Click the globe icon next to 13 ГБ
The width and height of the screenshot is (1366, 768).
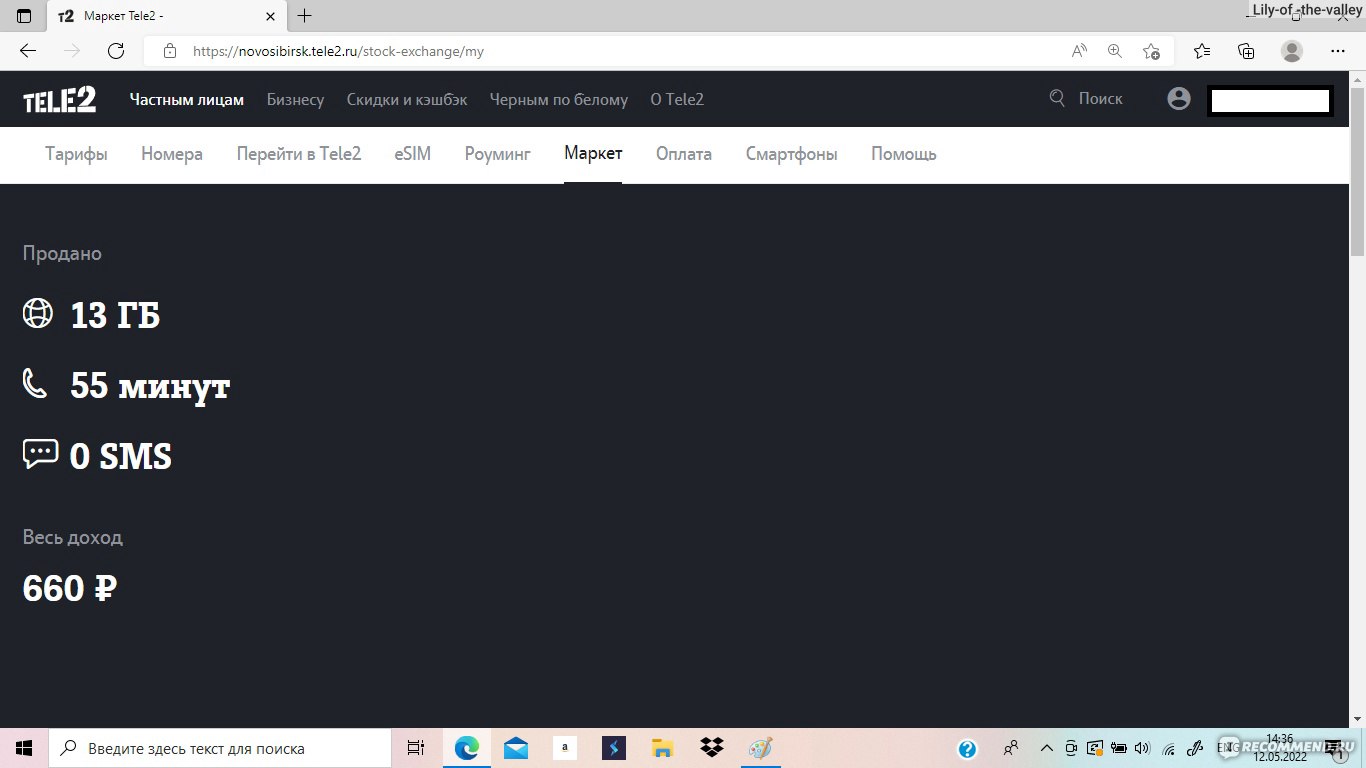[x=37, y=313]
